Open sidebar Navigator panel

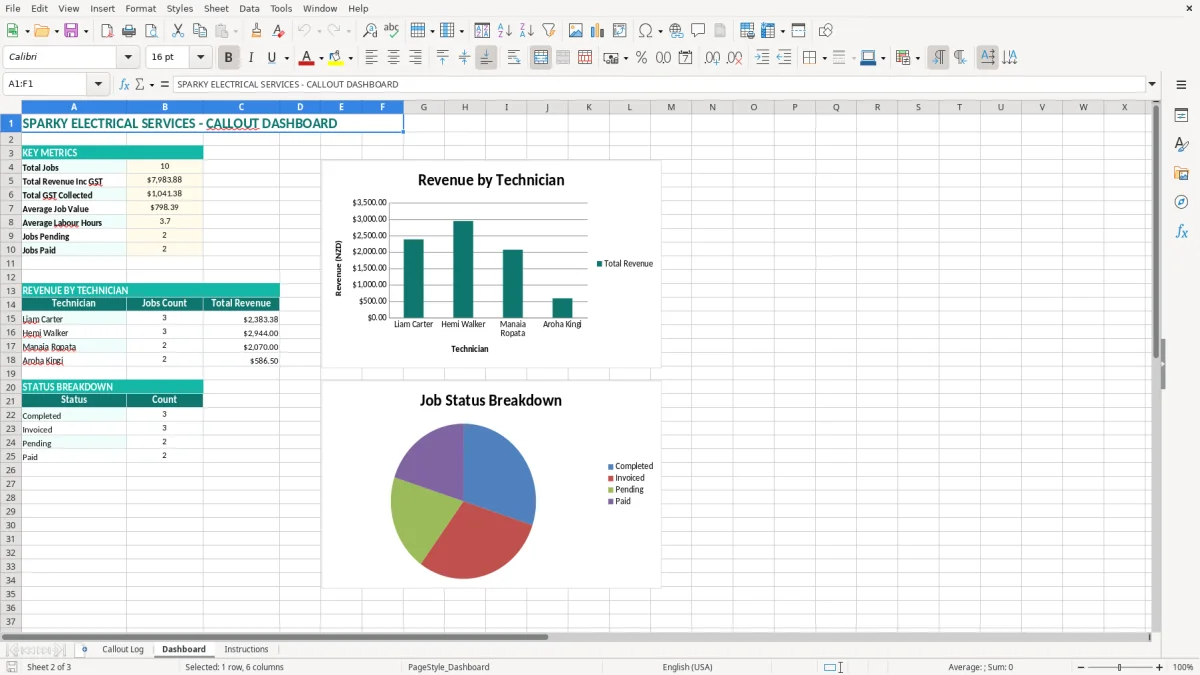(x=1181, y=202)
